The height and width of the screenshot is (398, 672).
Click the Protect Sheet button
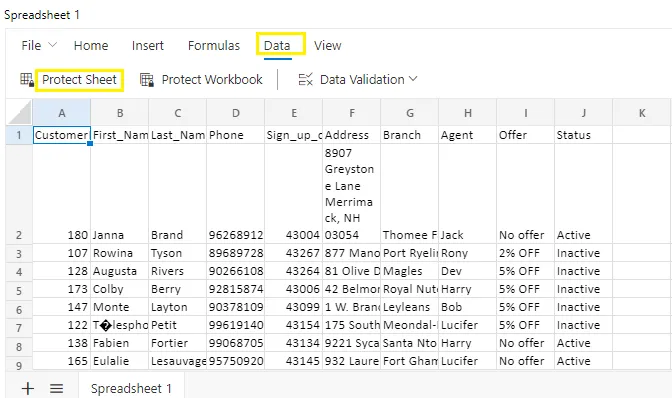79,80
